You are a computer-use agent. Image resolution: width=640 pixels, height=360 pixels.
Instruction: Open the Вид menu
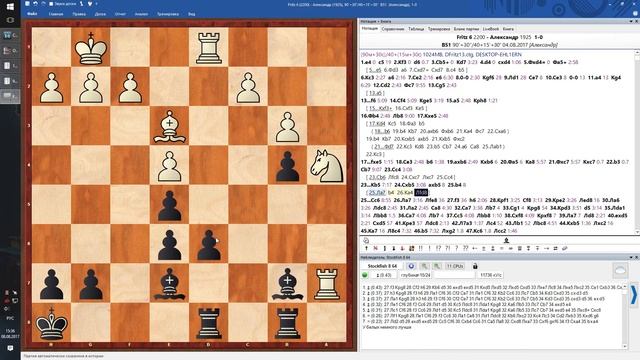pyautogui.click(x=191, y=14)
